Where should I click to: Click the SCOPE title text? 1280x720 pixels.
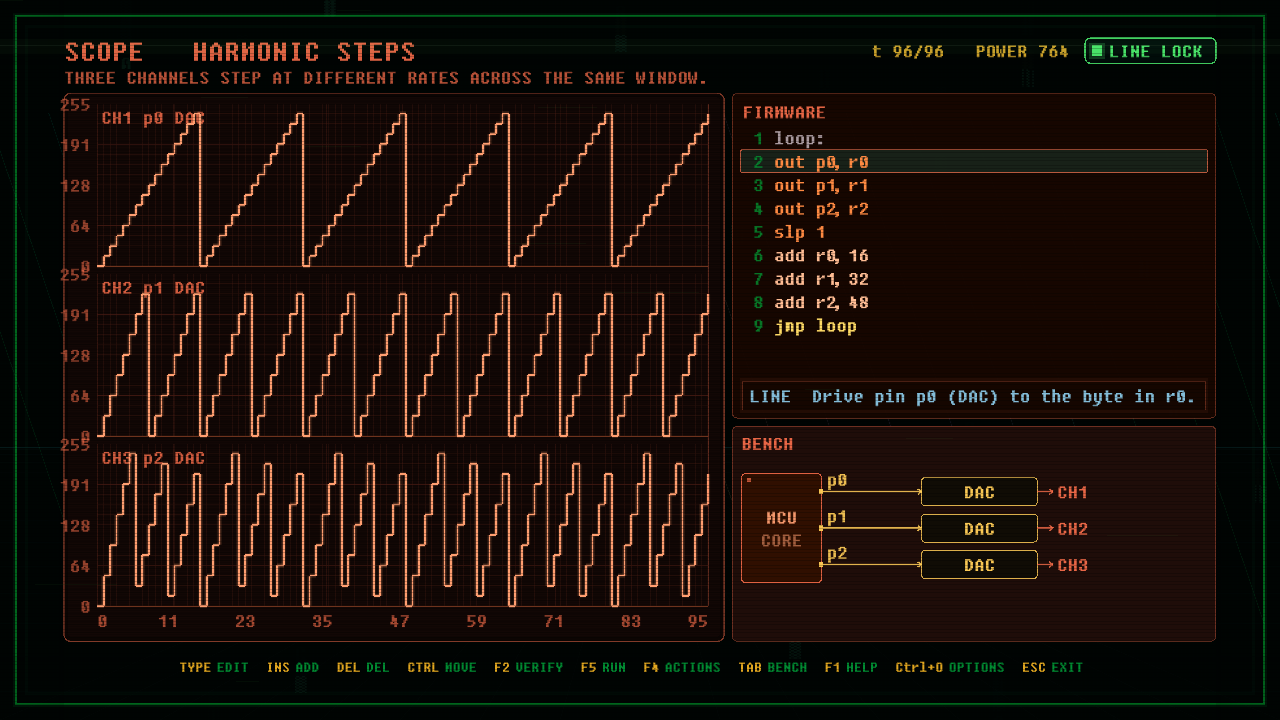click(104, 52)
